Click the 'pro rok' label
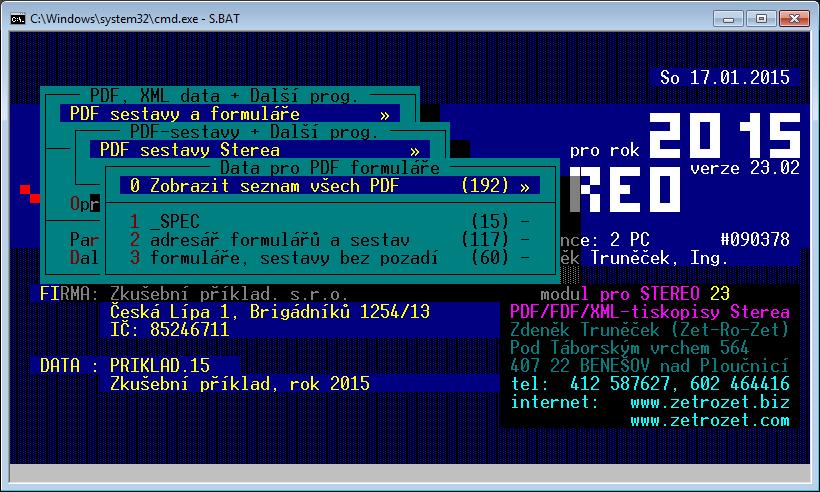The height and width of the screenshot is (492, 820). pyautogui.click(x=605, y=151)
